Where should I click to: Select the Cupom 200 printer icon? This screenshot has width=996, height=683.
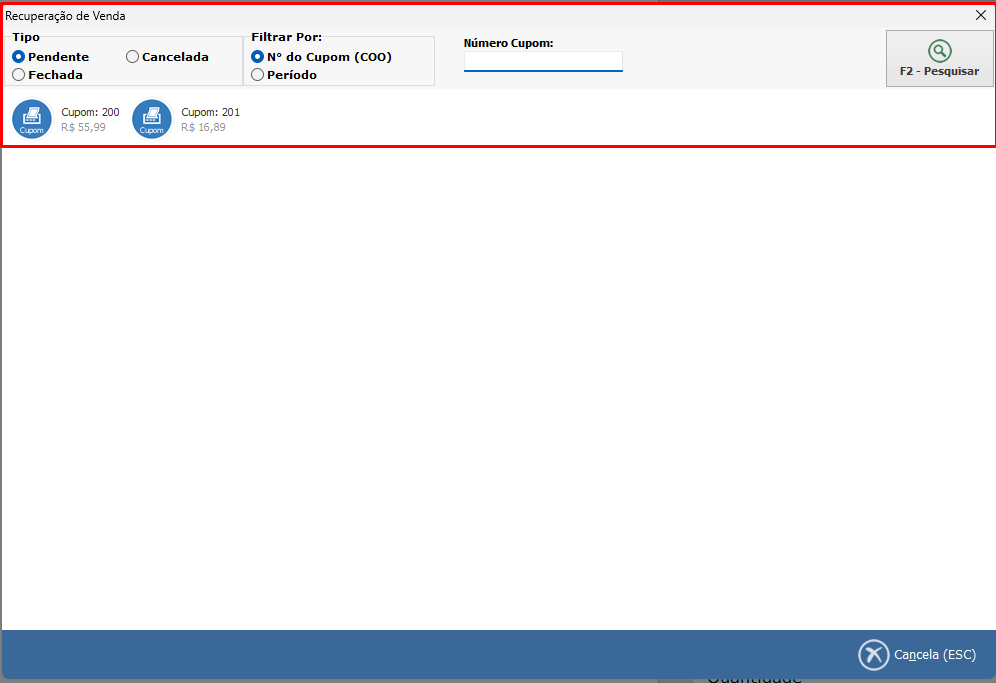click(x=32, y=119)
